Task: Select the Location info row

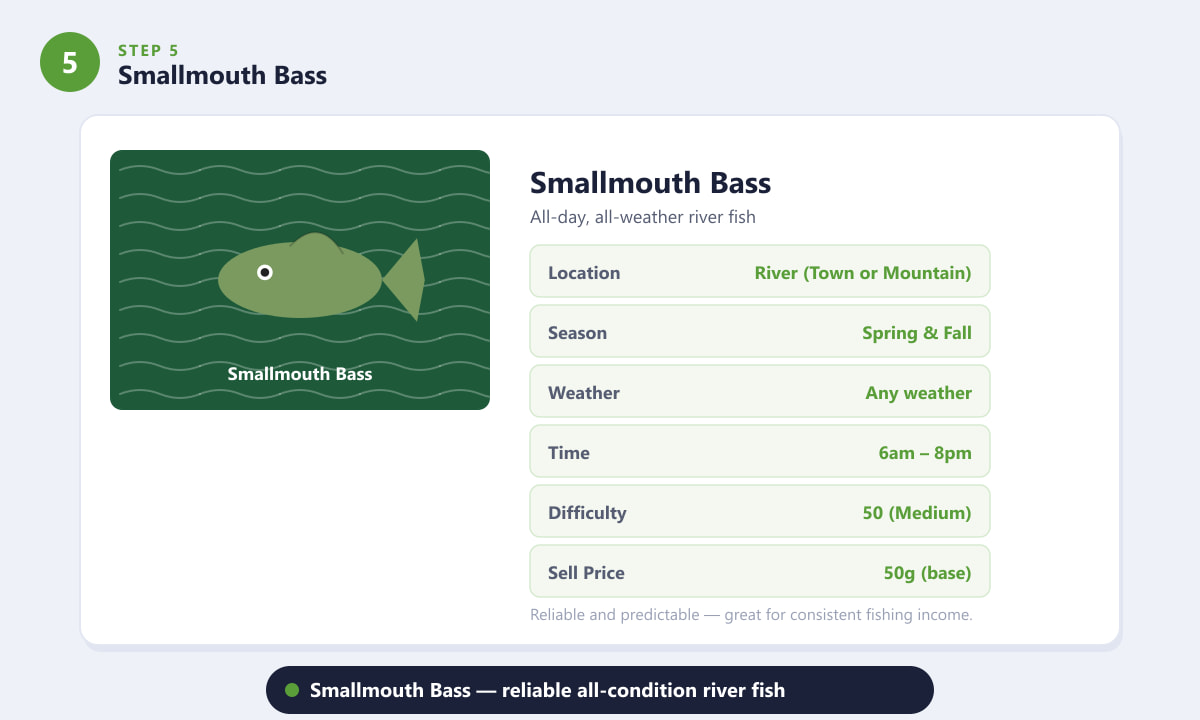Action: click(x=760, y=271)
